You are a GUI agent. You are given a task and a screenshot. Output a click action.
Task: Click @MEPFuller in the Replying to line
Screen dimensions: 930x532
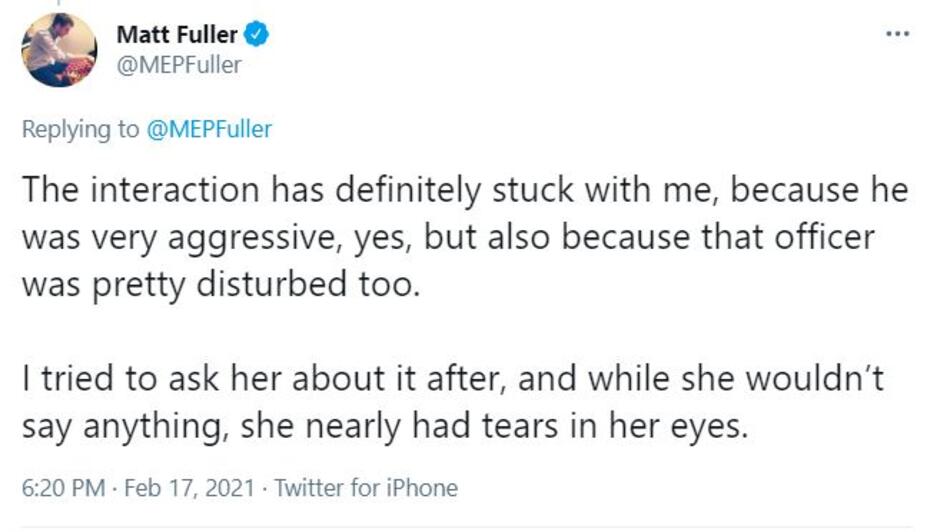pyautogui.click(x=209, y=129)
